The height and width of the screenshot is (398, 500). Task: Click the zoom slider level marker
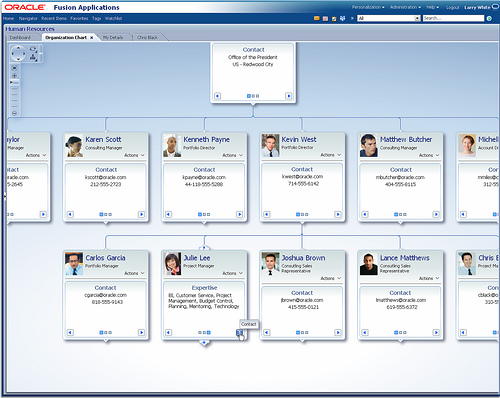[14, 82]
